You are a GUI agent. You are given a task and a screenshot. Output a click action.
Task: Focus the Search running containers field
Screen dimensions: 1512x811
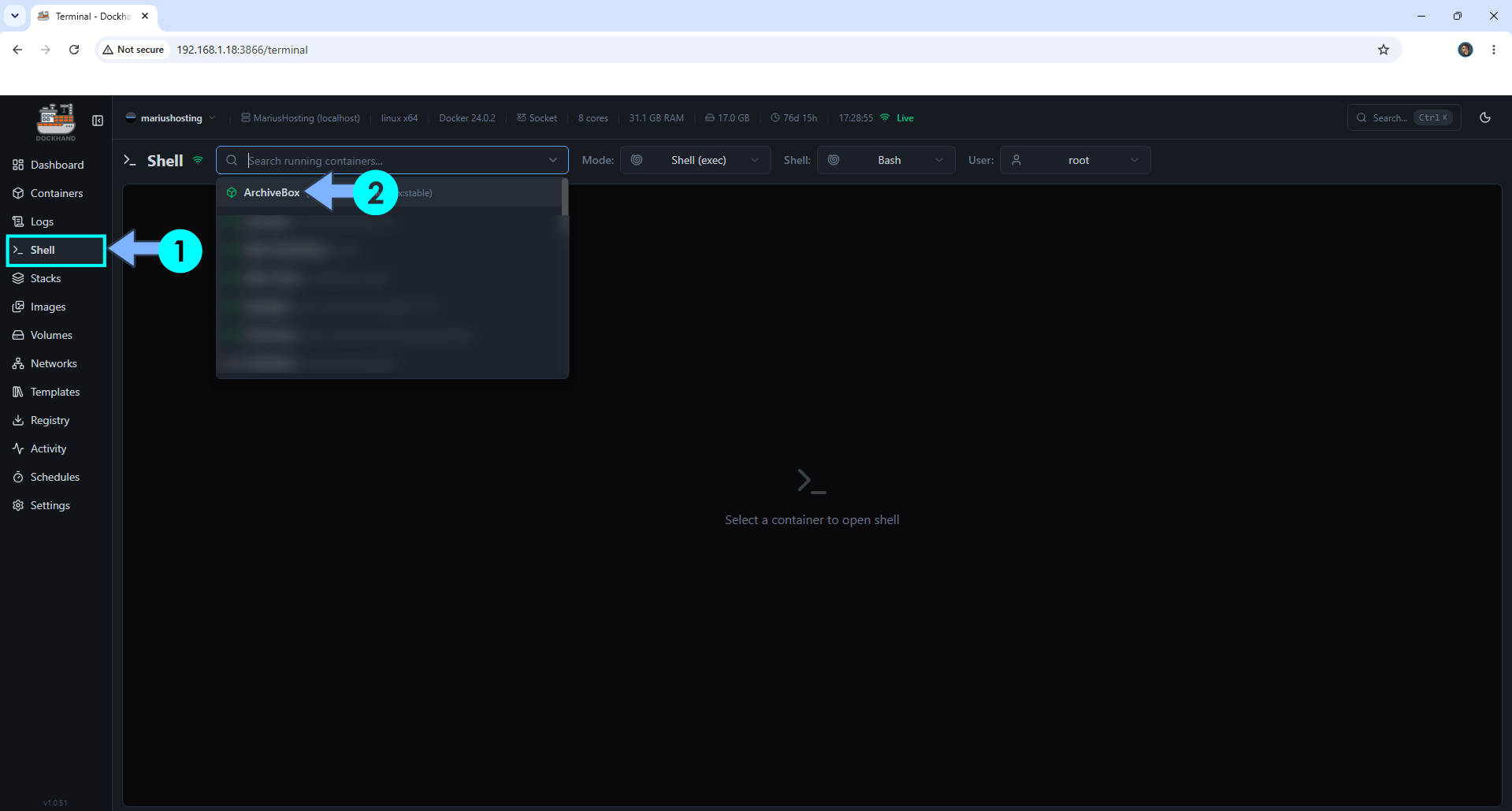392,160
